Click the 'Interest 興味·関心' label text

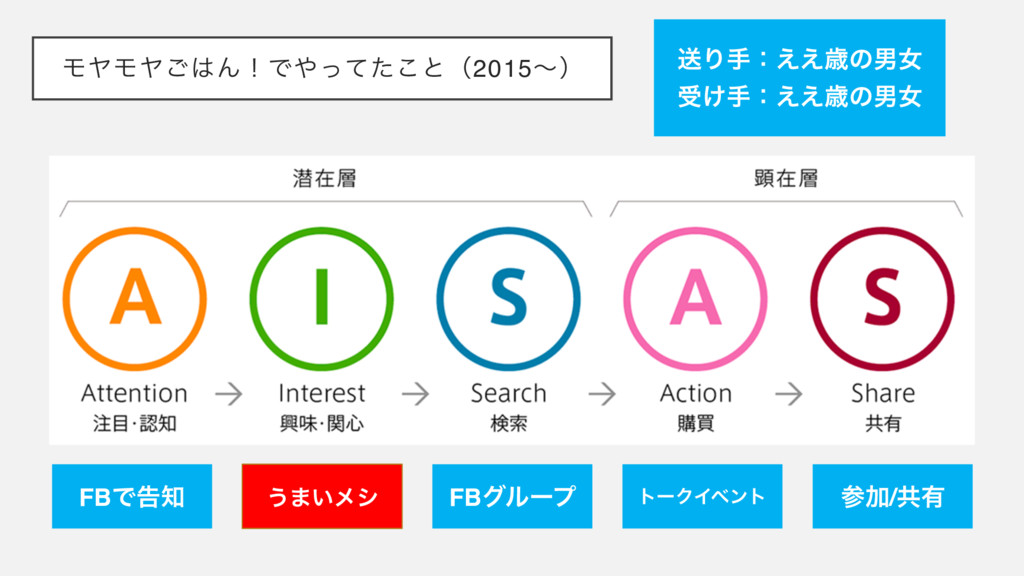(x=321, y=407)
